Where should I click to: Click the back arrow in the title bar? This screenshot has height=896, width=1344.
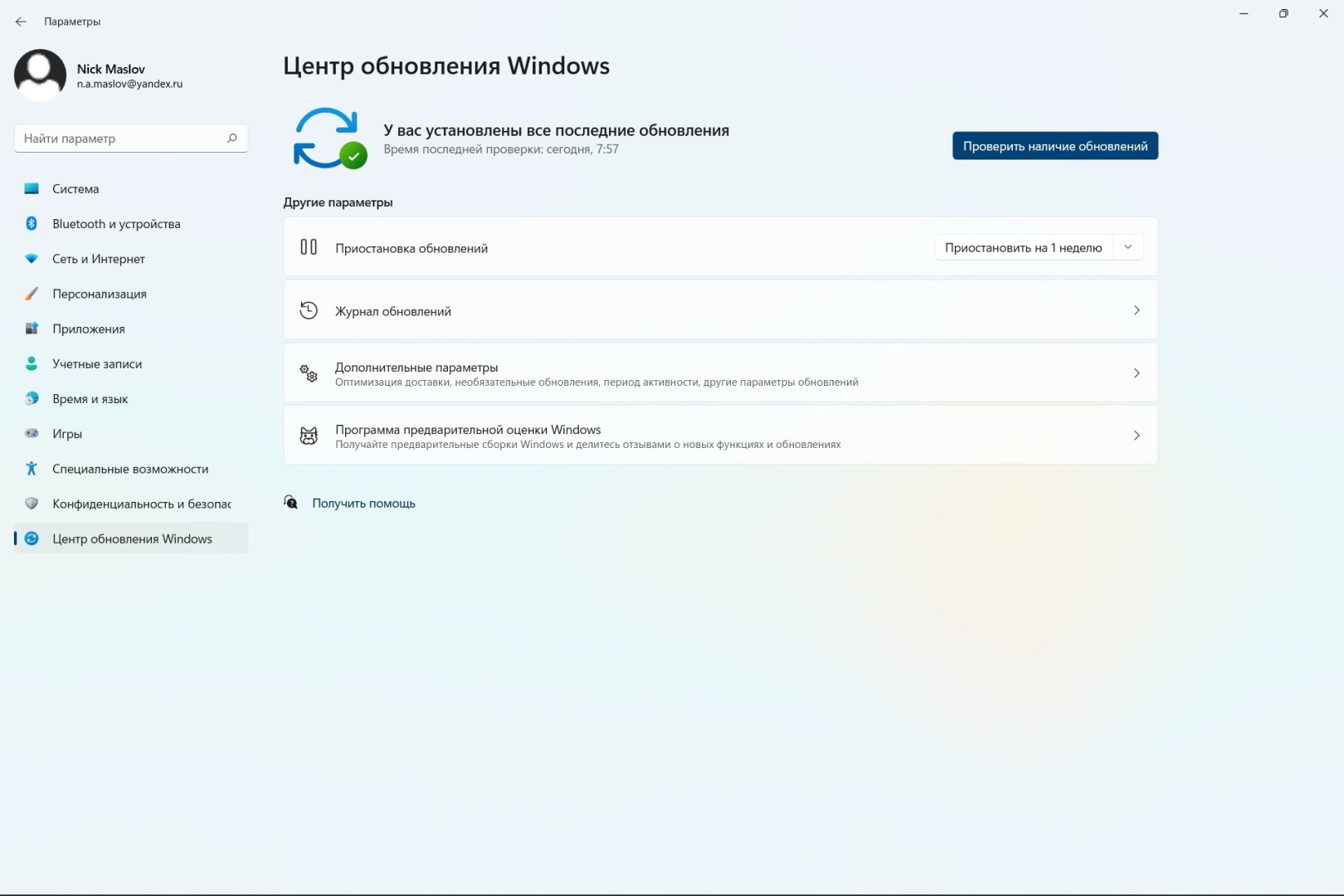(21, 22)
